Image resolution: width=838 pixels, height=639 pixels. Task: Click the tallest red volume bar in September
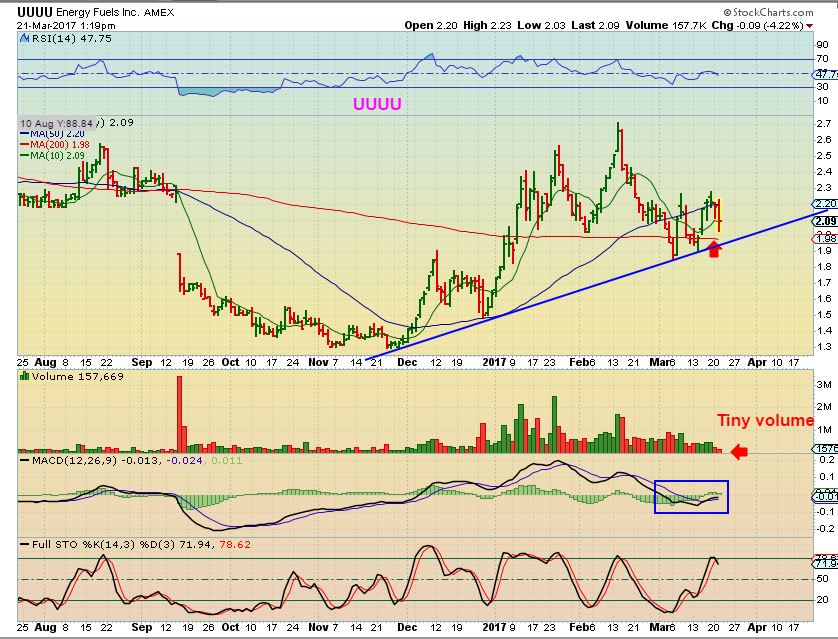180,415
